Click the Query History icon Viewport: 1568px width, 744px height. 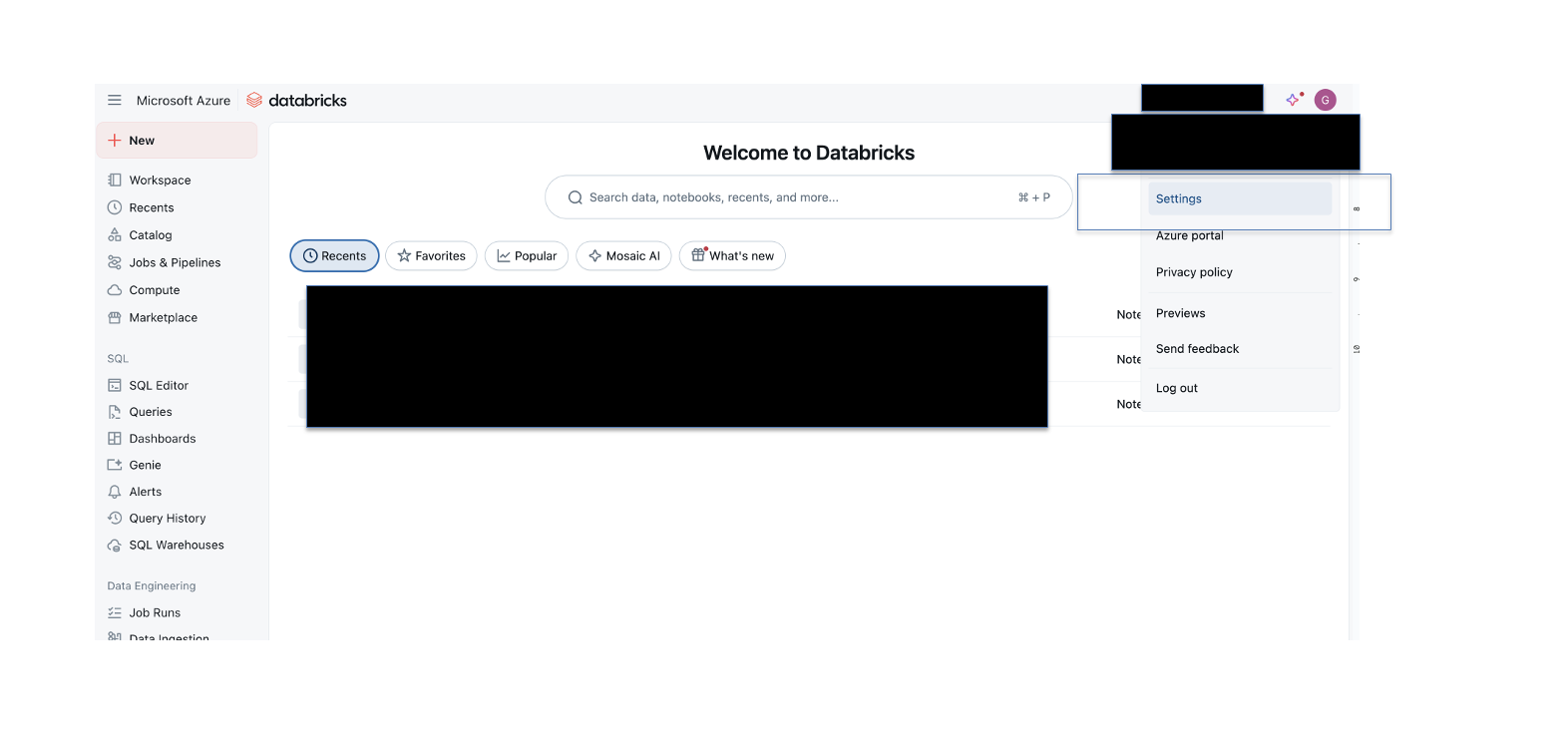[115, 519]
